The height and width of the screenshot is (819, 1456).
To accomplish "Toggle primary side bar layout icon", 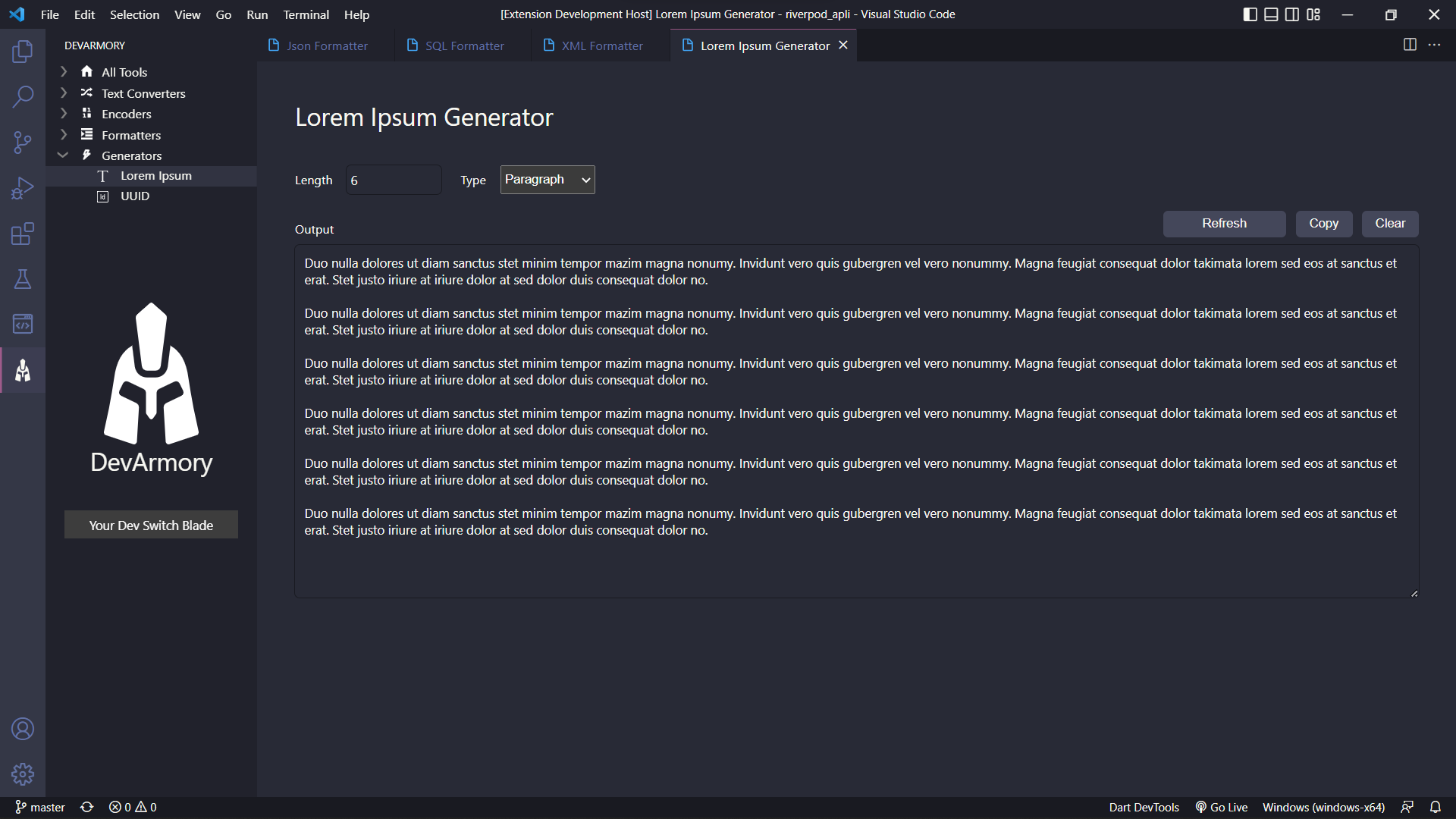I will click(1250, 14).
